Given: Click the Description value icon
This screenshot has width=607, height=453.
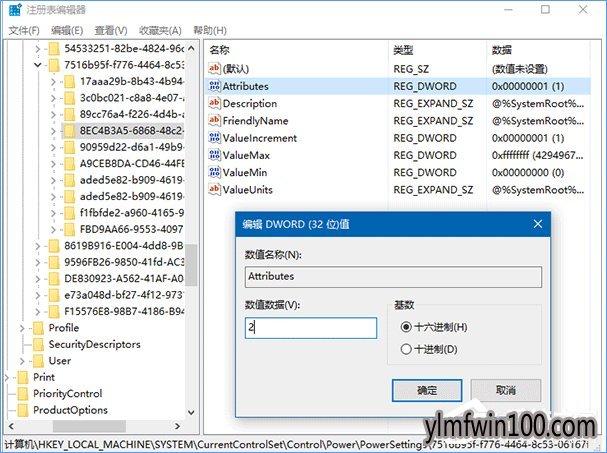Looking at the screenshot, I should (214, 103).
